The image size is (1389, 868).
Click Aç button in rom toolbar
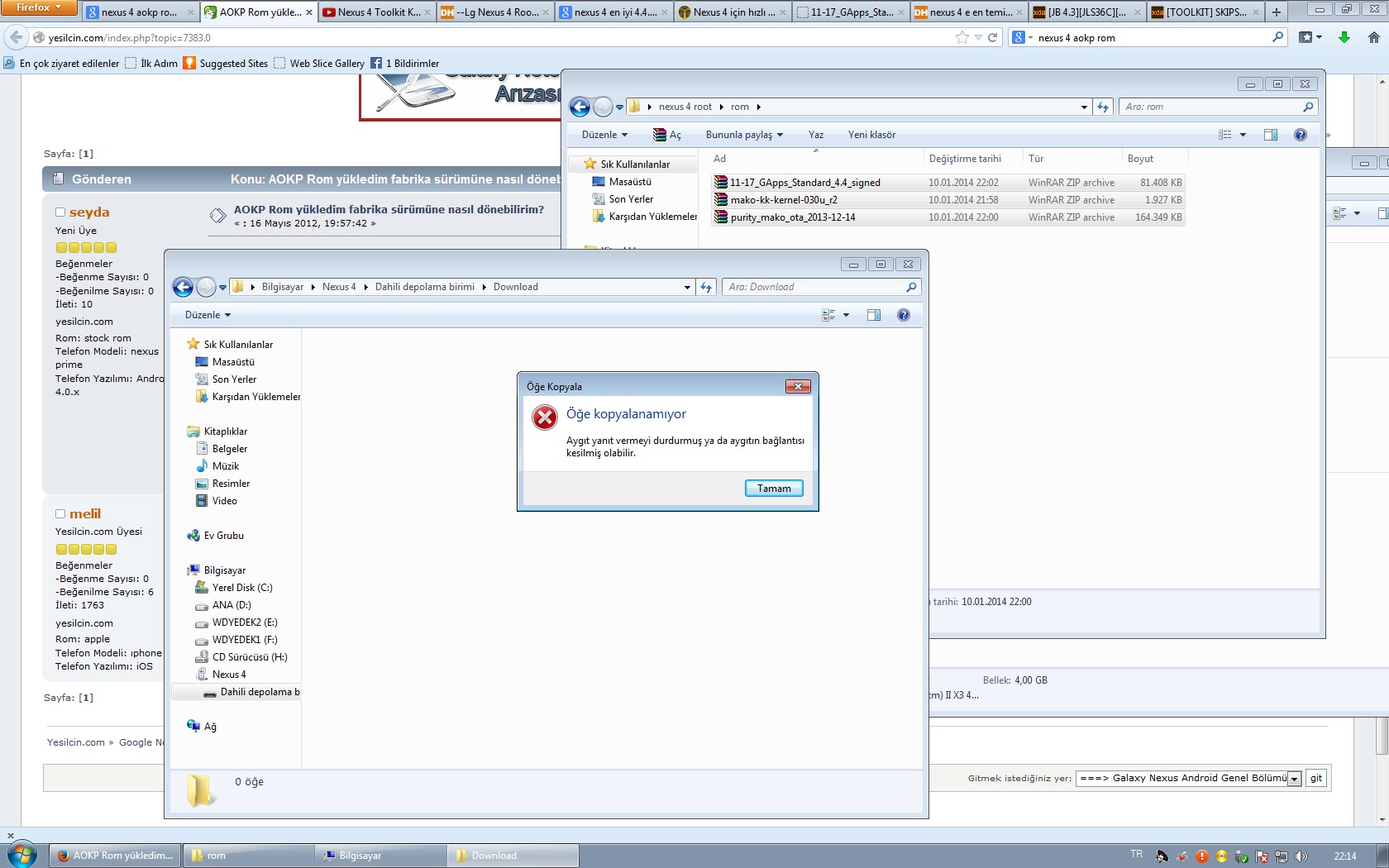click(x=667, y=135)
